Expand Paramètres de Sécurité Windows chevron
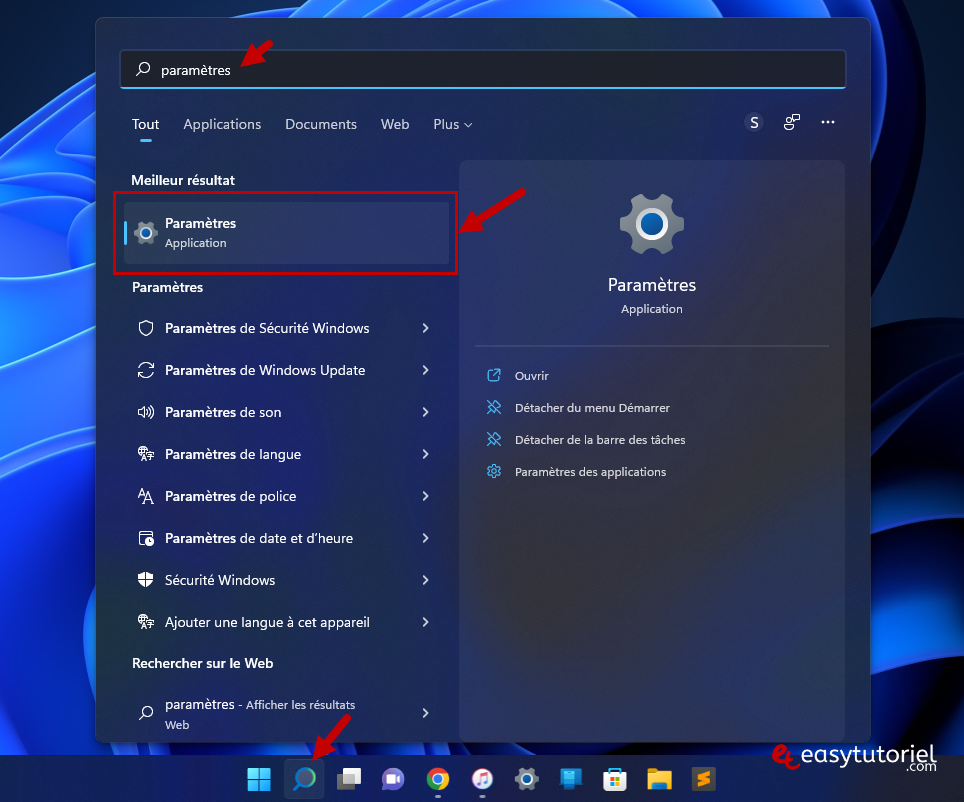This screenshot has height=802, width=964. [425, 328]
